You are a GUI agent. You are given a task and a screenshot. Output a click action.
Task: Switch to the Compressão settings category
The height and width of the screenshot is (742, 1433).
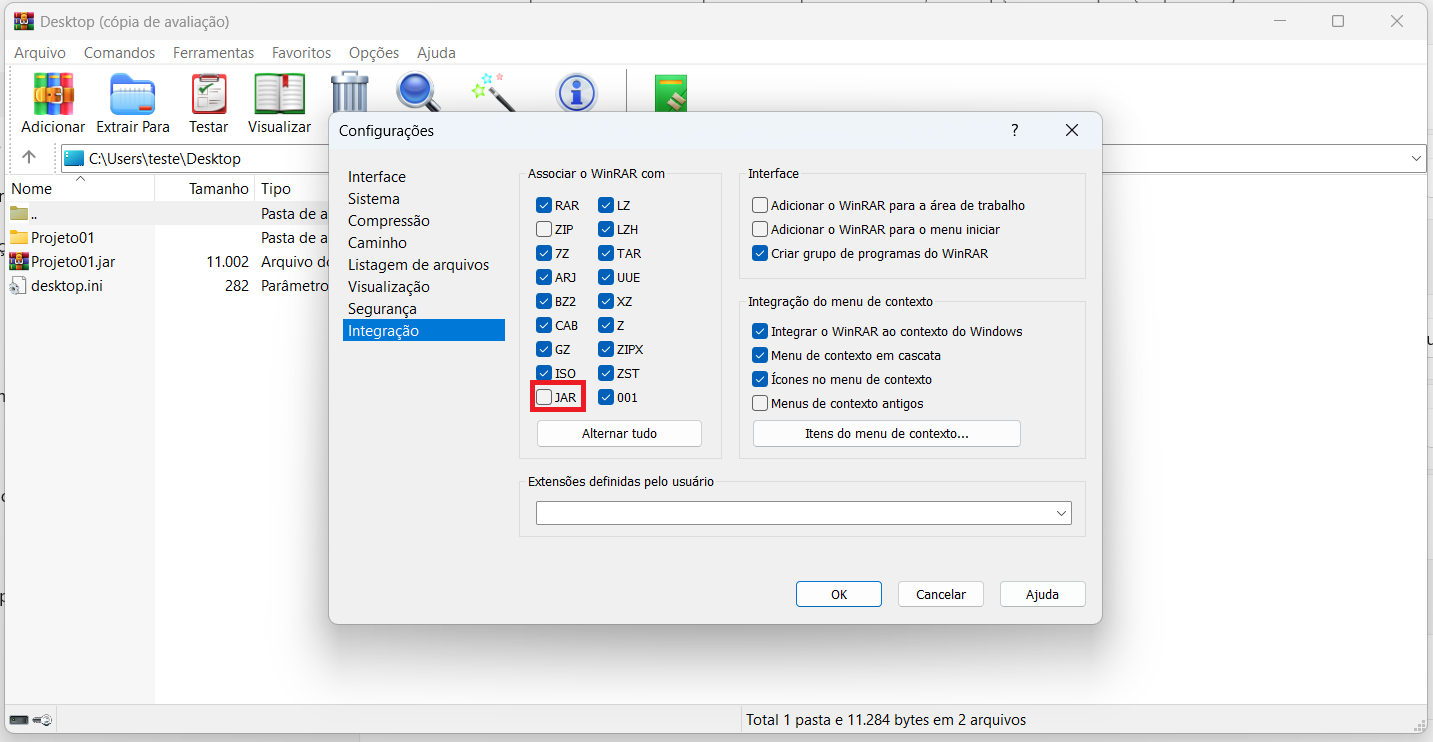pyautogui.click(x=389, y=221)
